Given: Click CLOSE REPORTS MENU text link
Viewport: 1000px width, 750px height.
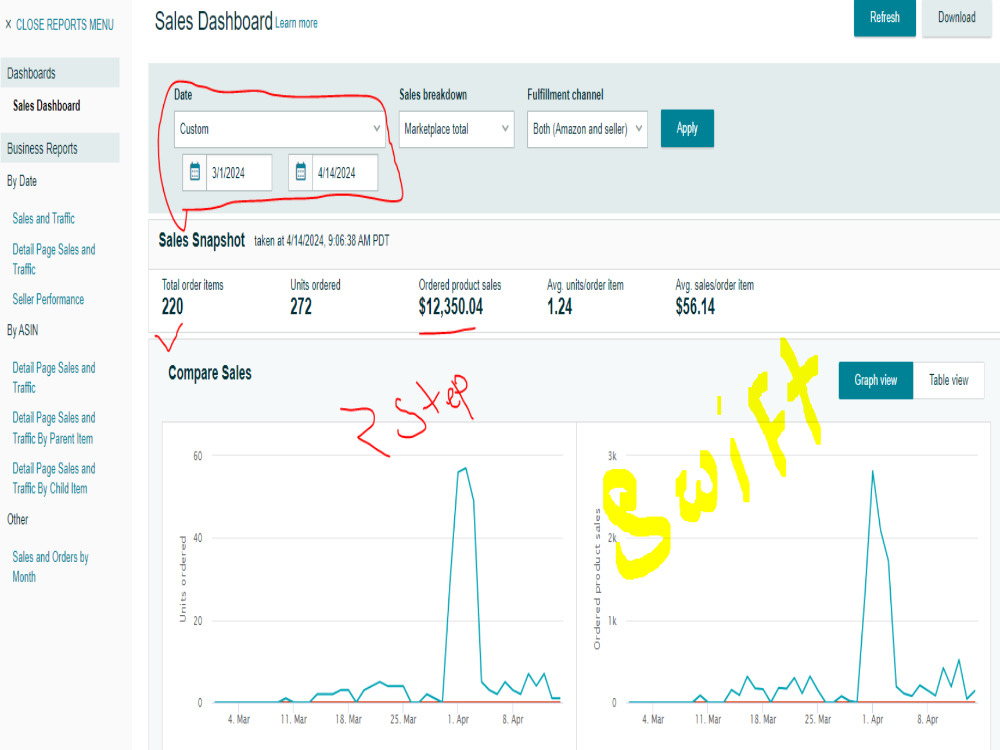Looking at the screenshot, I should [65, 24].
